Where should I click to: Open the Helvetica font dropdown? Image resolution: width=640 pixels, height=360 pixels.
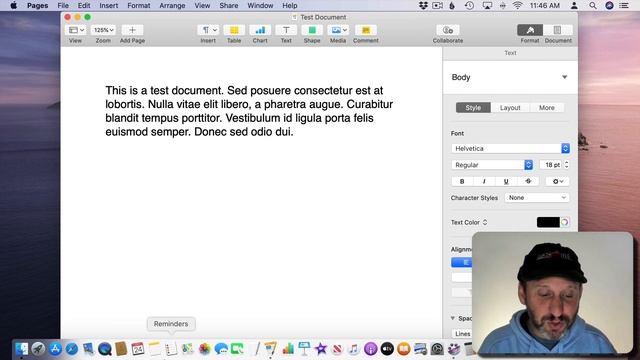[x=510, y=149]
